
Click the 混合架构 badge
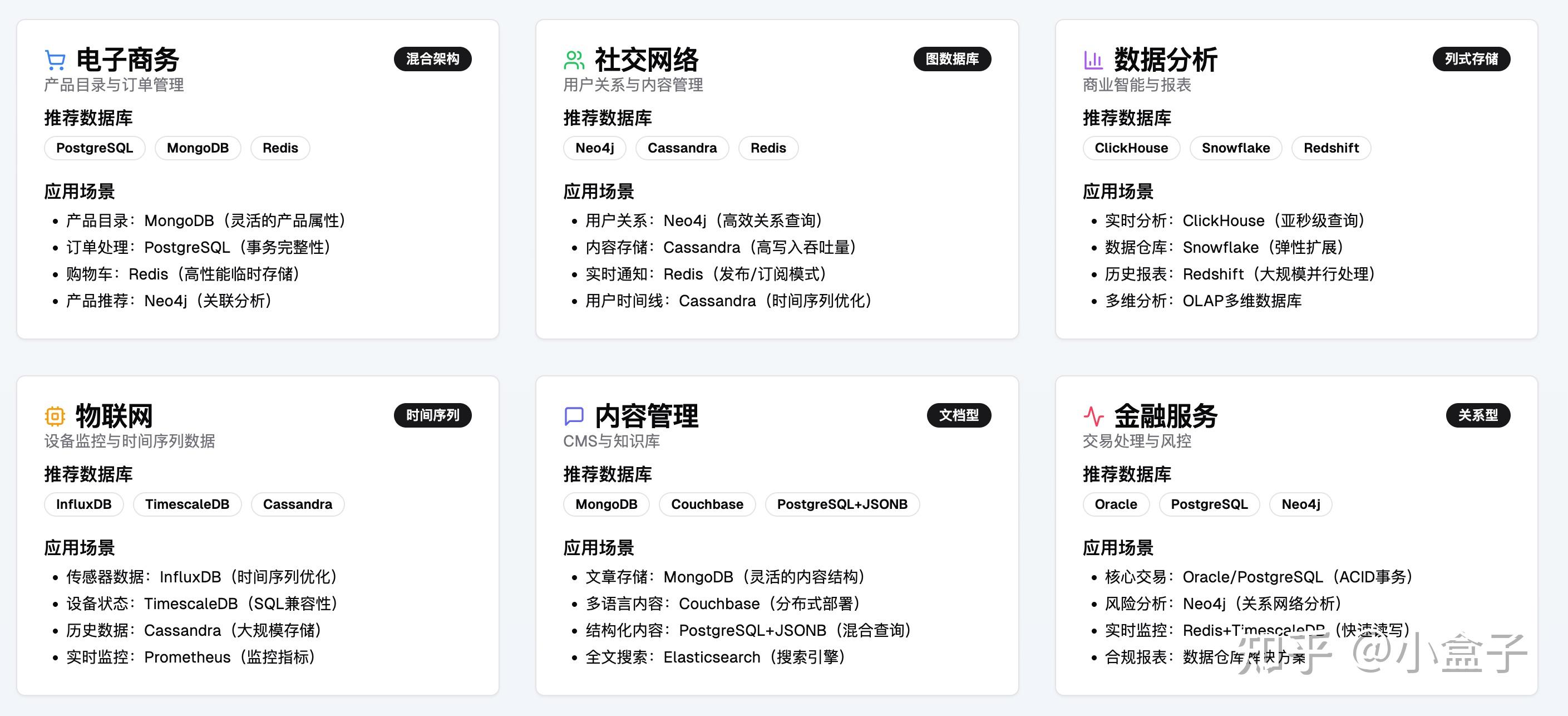(x=433, y=59)
